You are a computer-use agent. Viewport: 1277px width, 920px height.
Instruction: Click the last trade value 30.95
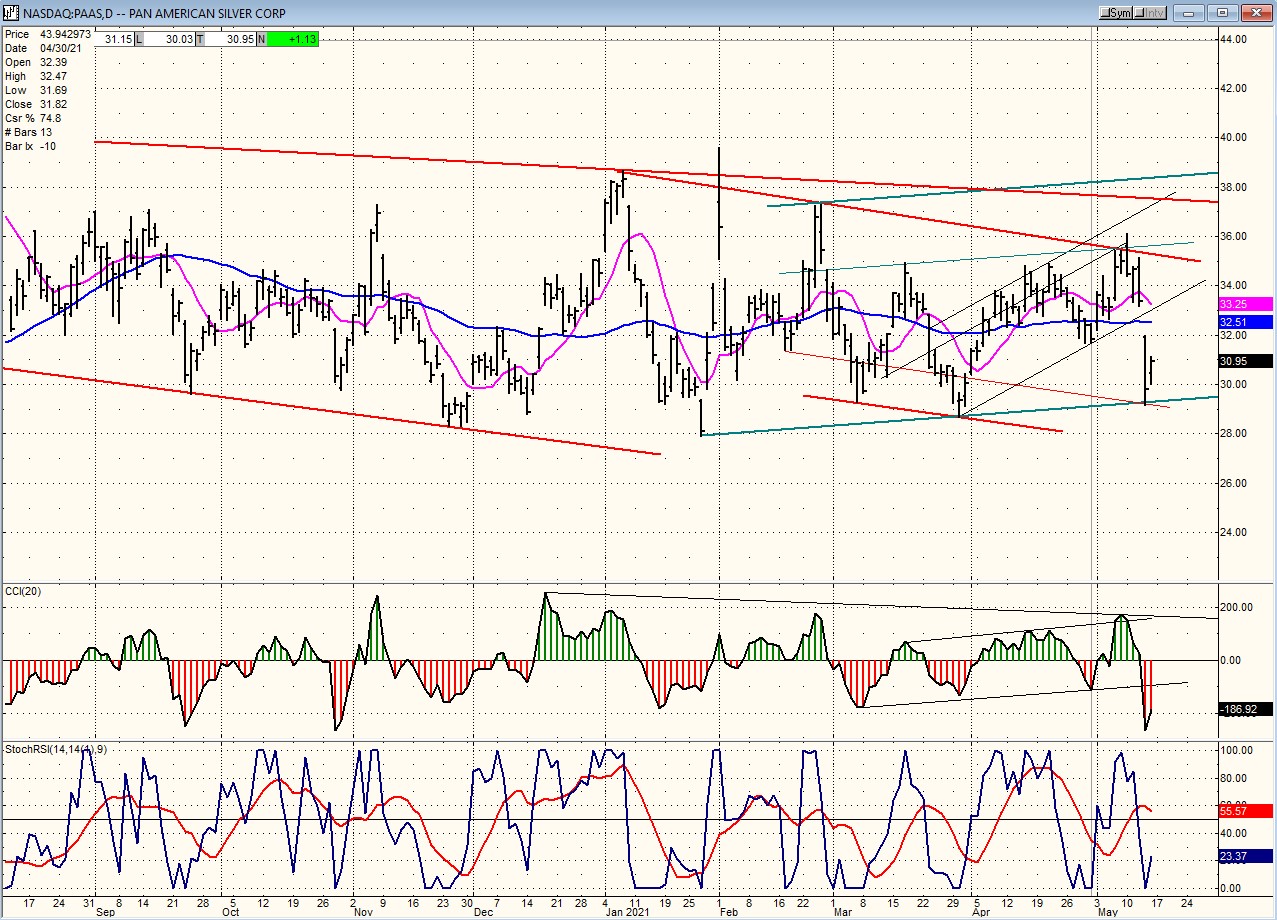point(230,39)
